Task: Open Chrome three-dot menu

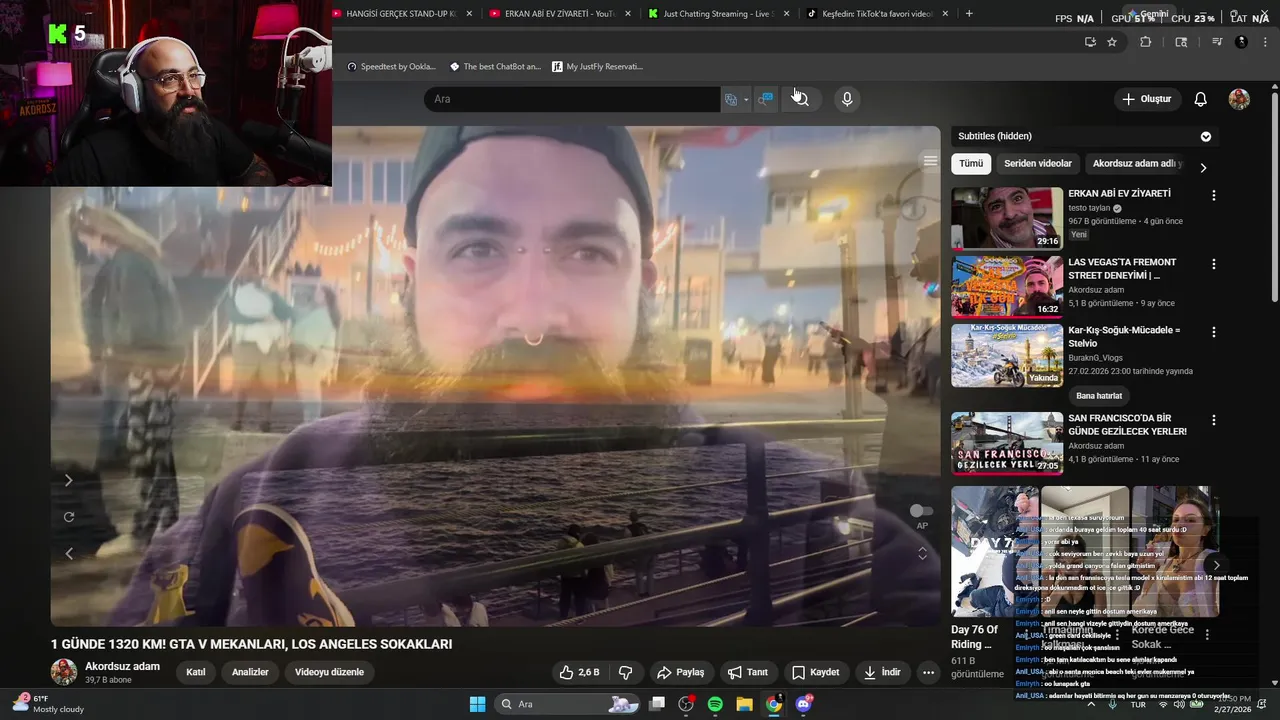Action: coord(1266,42)
